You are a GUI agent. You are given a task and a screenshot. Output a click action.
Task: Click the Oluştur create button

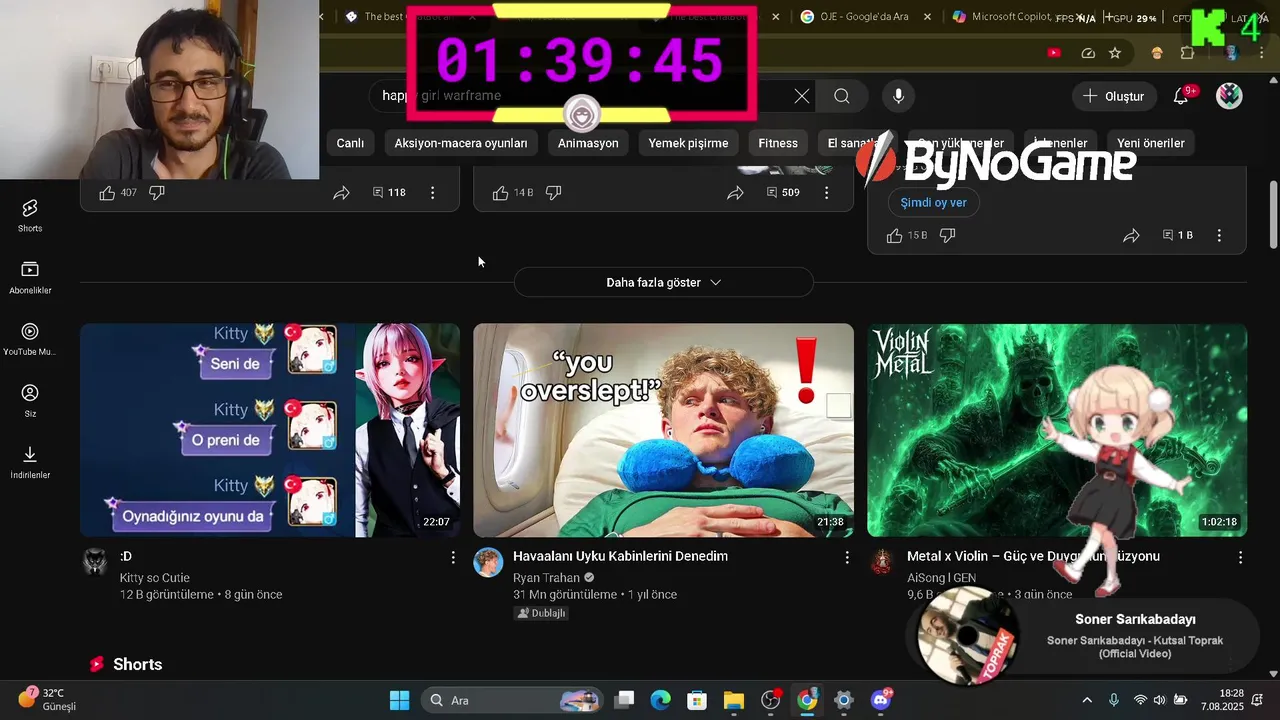[x=1114, y=96]
